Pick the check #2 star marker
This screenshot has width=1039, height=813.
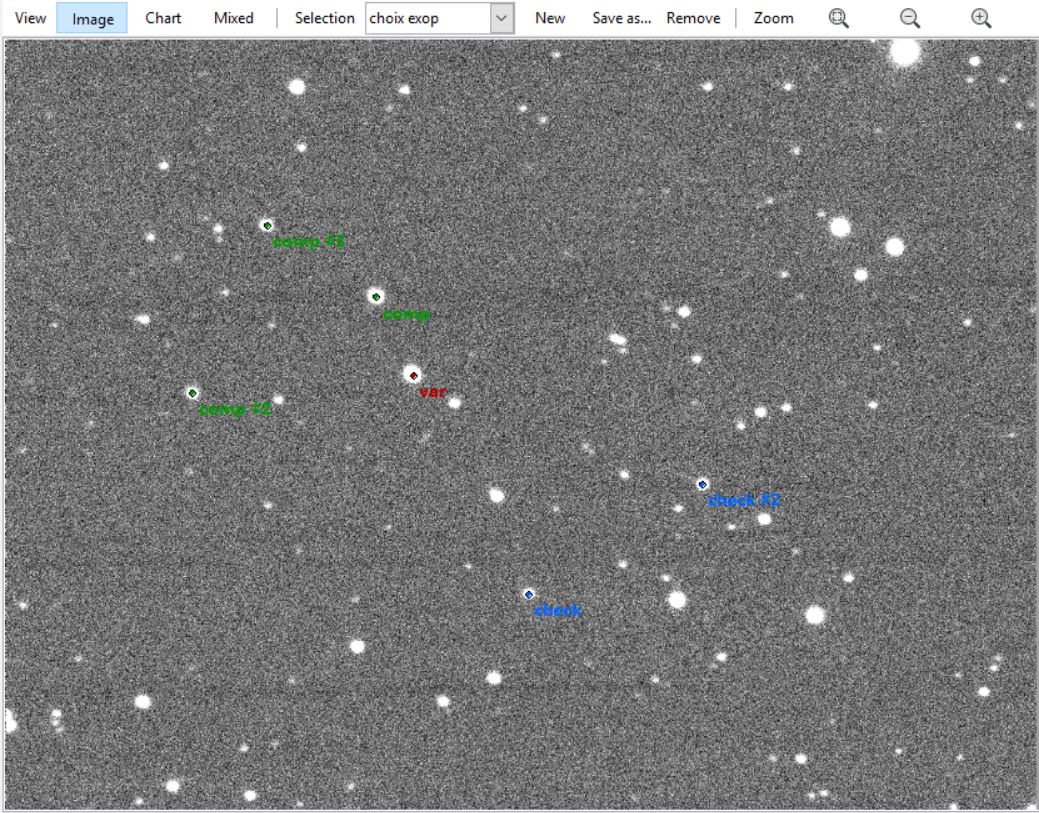point(703,484)
